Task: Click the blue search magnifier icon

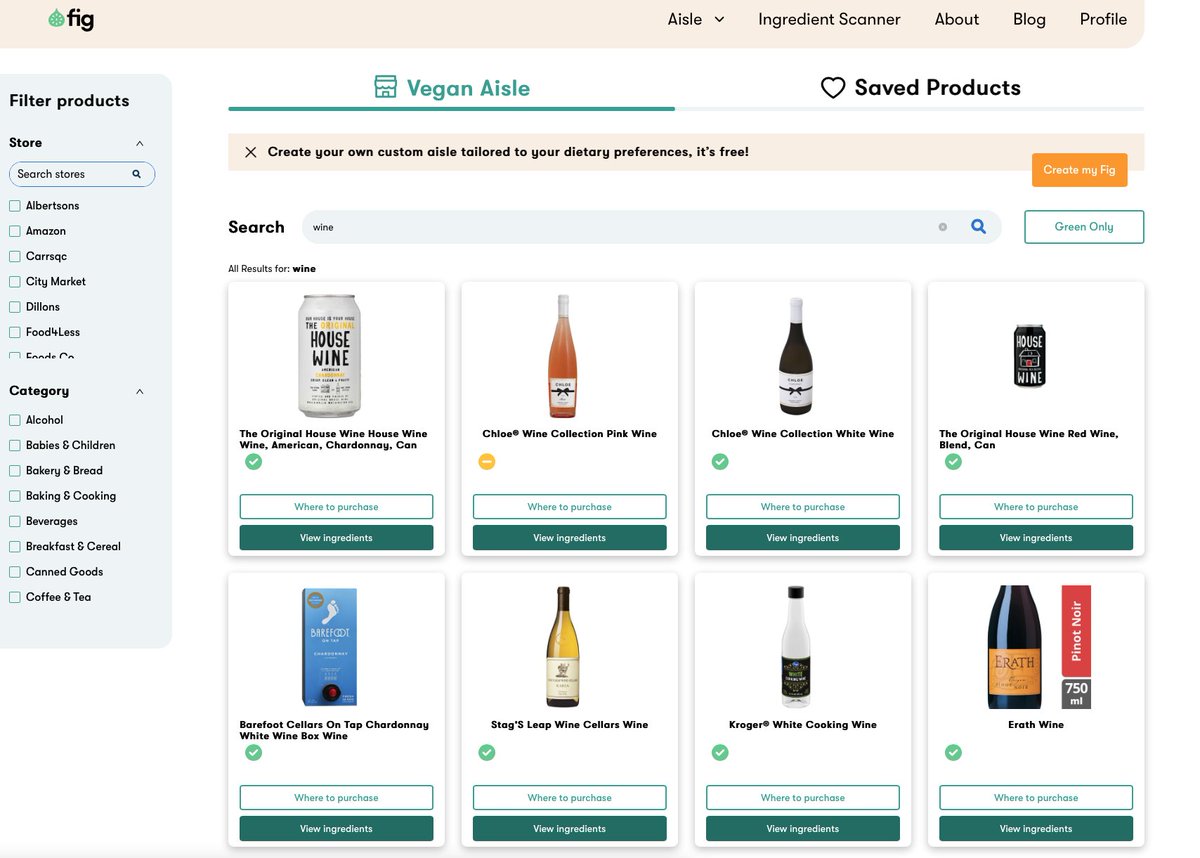Action: click(978, 227)
